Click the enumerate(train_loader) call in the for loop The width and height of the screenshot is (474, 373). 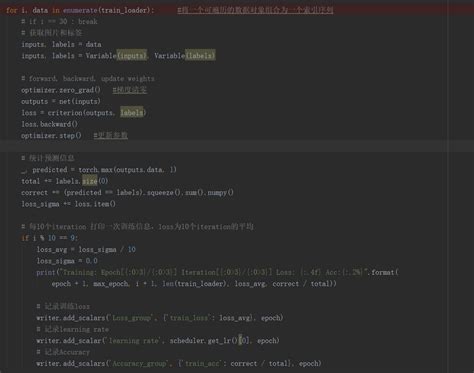tap(107, 10)
